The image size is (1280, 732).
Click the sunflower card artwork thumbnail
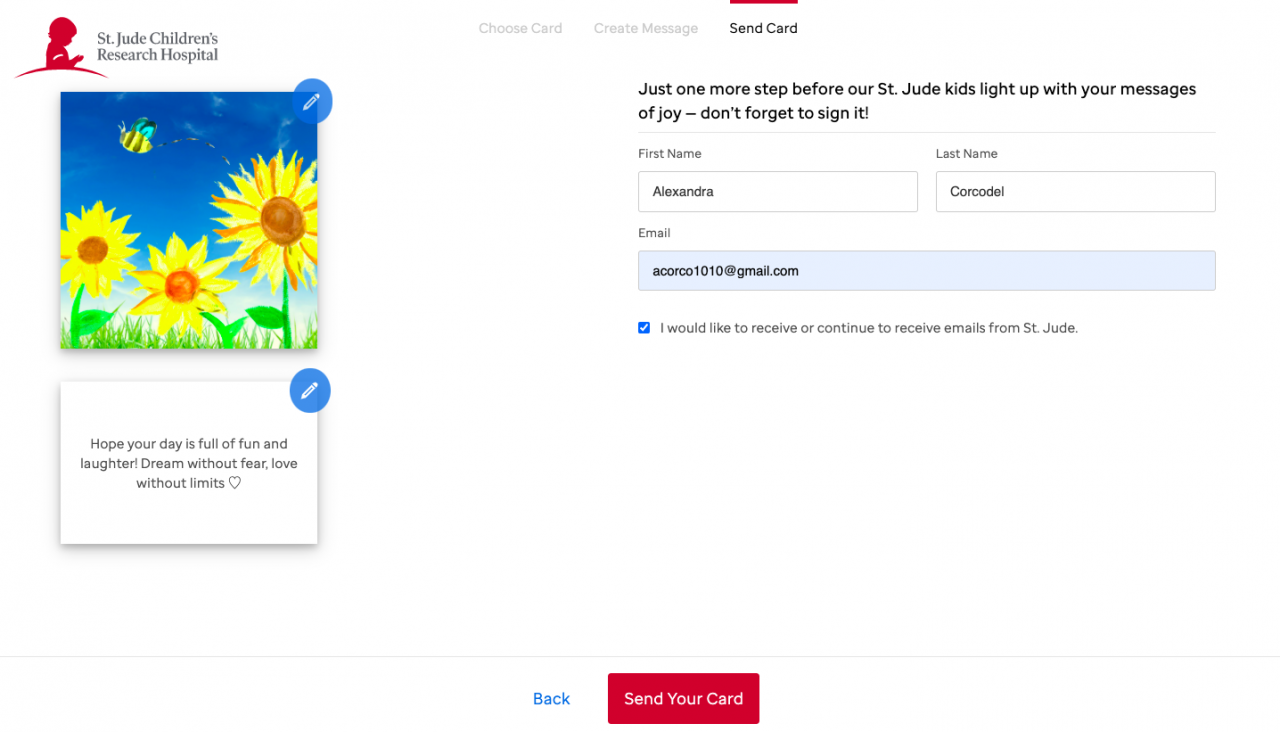(188, 221)
